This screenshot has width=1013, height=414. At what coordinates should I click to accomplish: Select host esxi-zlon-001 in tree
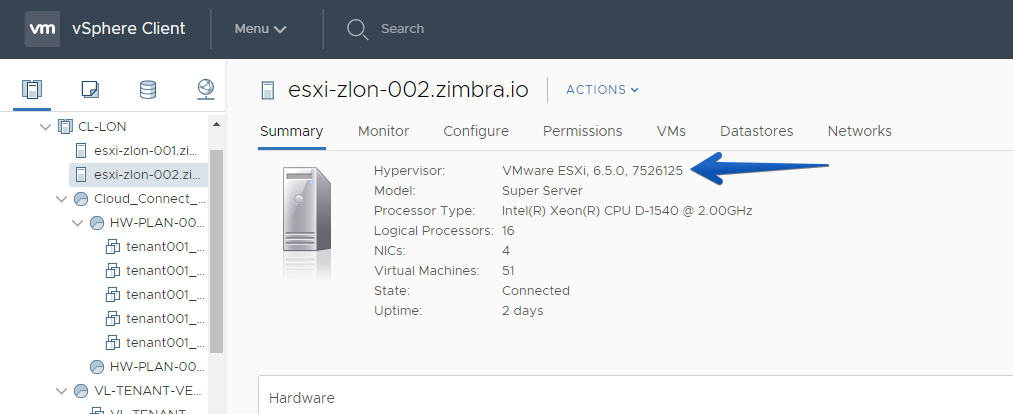point(145,150)
